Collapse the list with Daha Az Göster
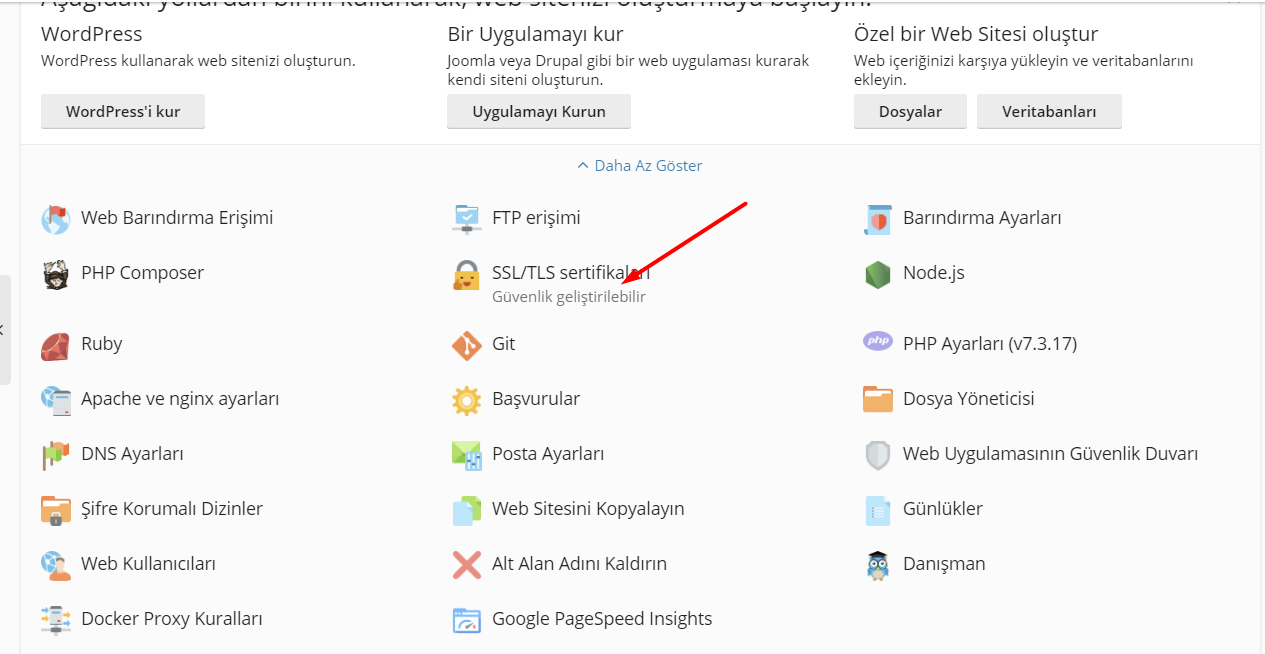This screenshot has width=1265, height=654. pyautogui.click(x=640, y=166)
